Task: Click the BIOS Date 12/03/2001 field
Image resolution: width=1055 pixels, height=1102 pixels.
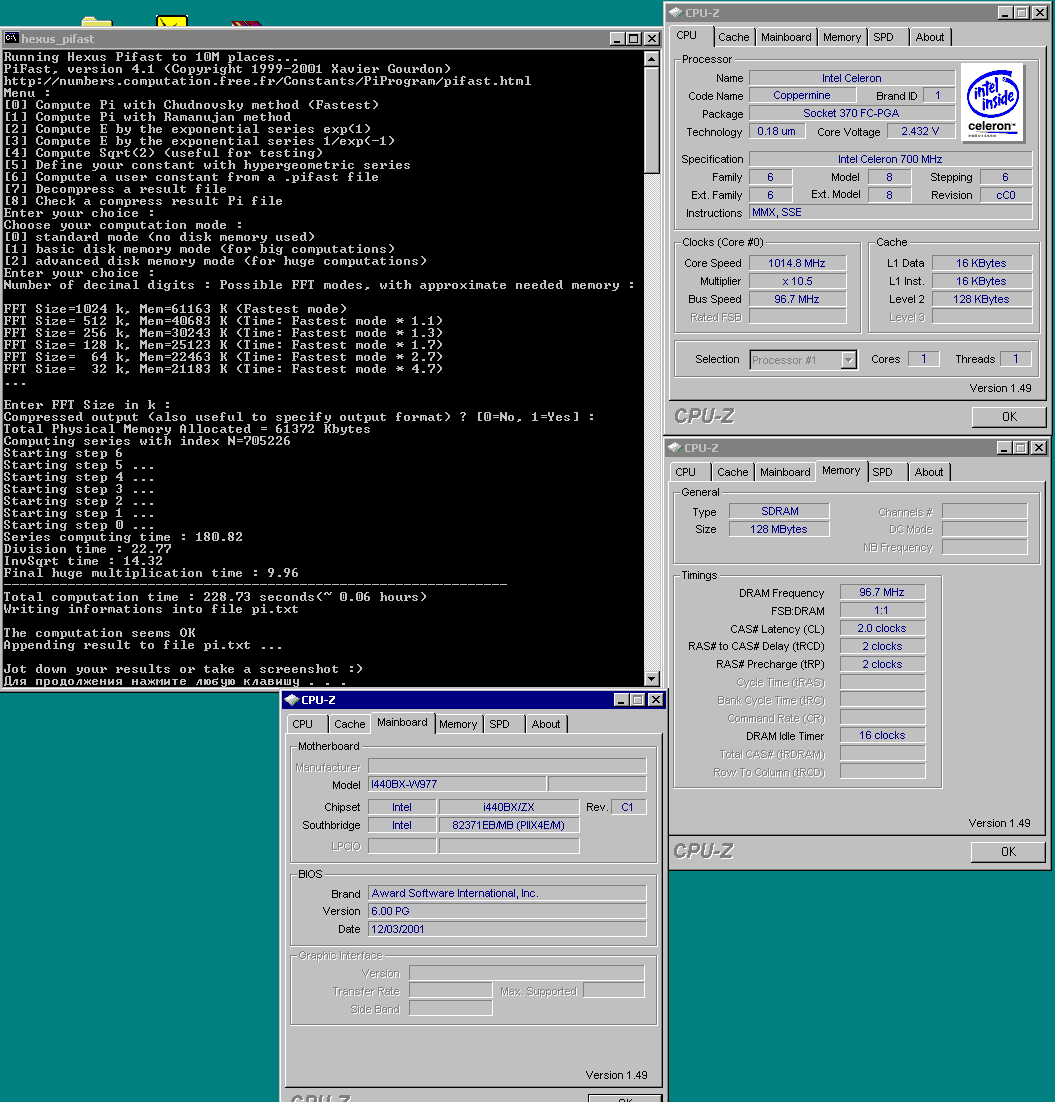Action: click(x=507, y=929)
